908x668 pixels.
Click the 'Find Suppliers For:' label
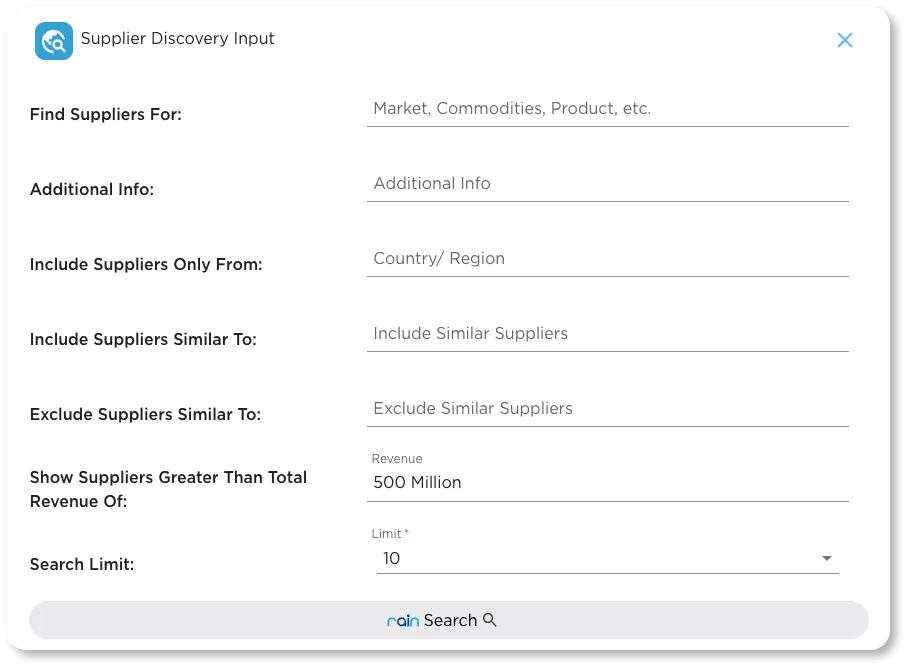click(106, 115)
